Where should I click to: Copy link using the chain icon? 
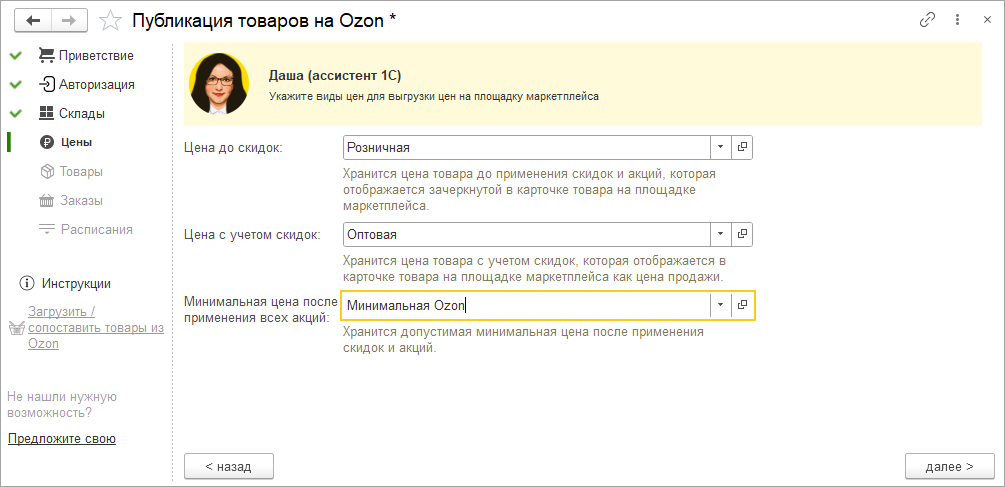tap(927, 20)
